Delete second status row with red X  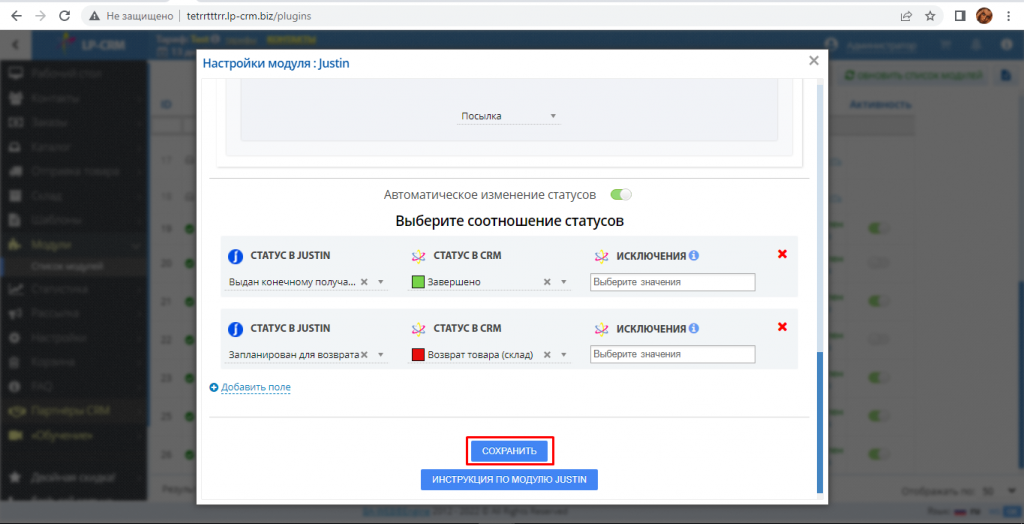[782, 325]
